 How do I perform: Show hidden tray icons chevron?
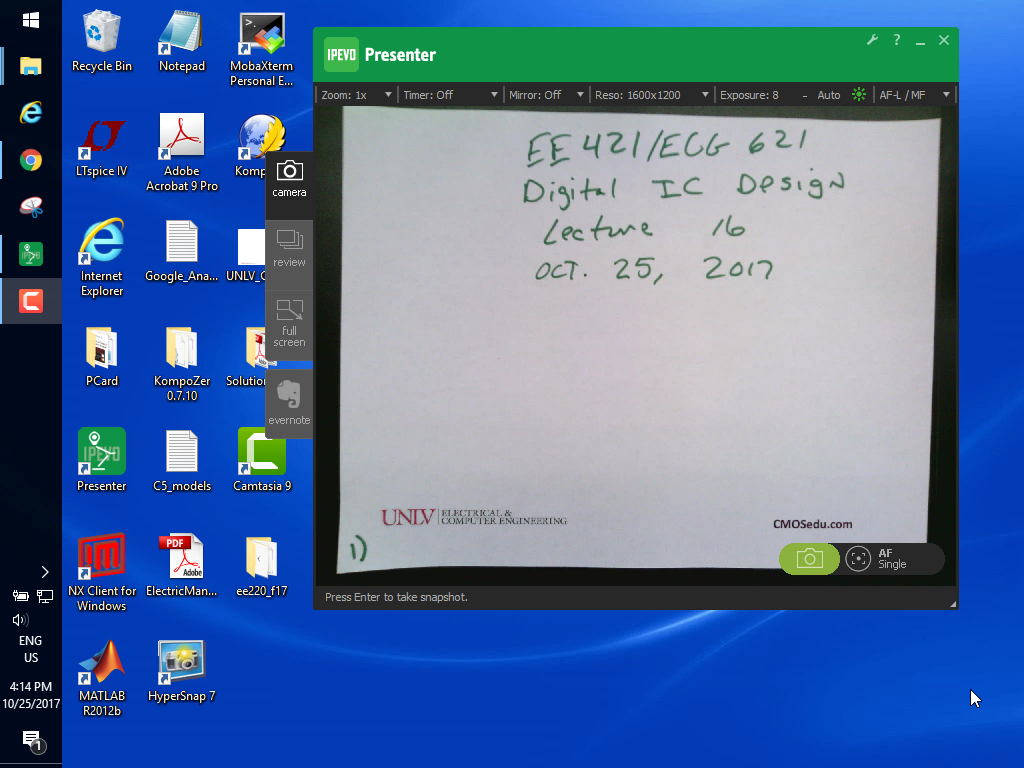click(x=44, y=572)
